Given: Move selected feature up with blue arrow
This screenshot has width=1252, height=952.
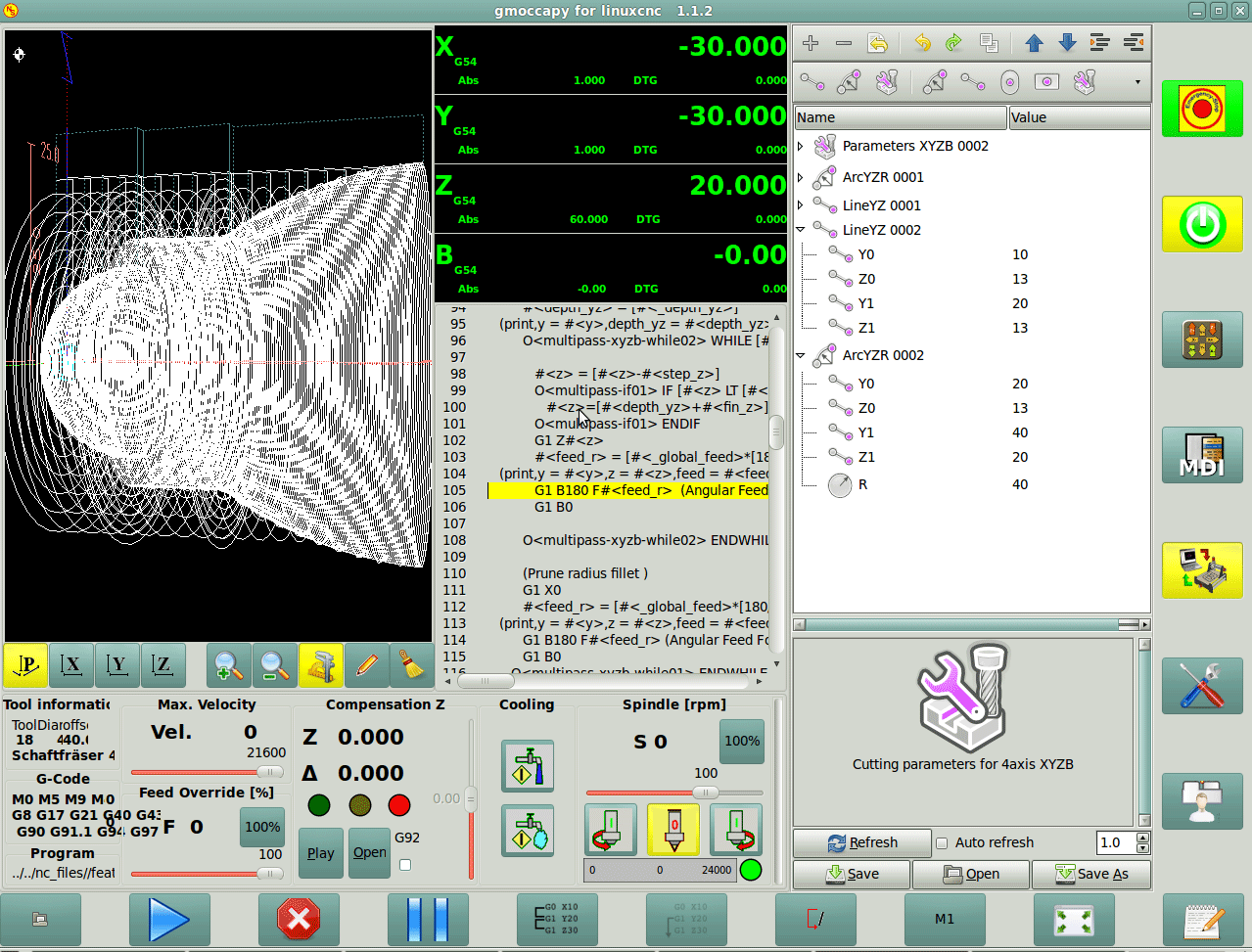Looking at the screenshot, I should (x=1035, y=43).
